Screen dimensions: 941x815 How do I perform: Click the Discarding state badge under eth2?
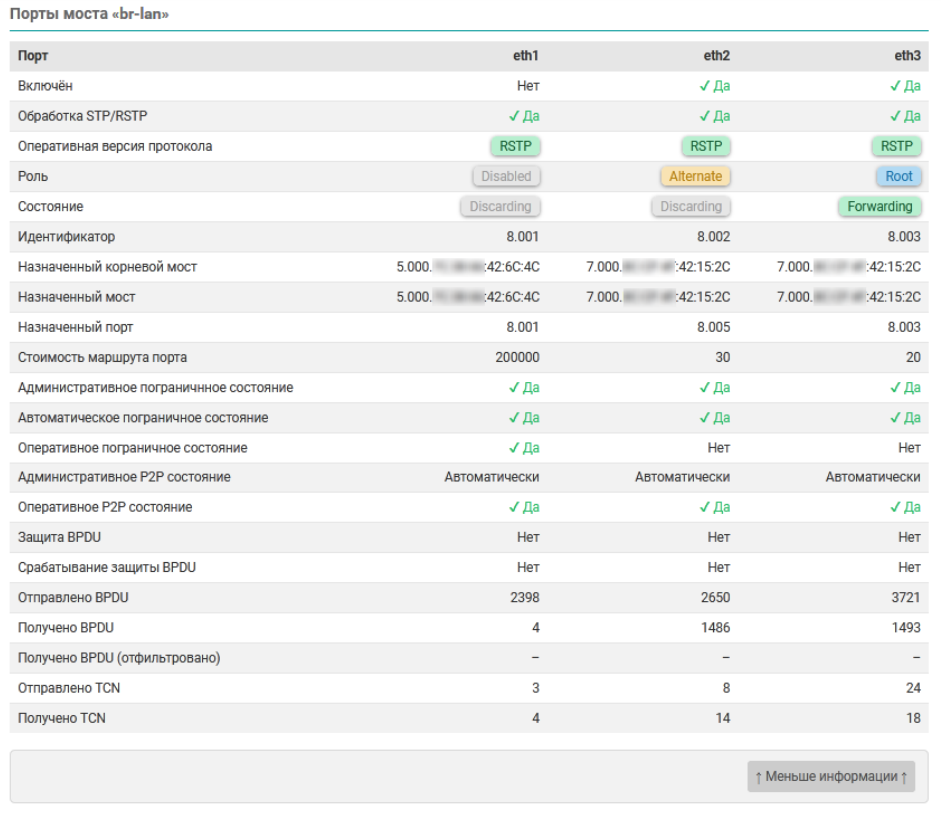coord(691,206)
